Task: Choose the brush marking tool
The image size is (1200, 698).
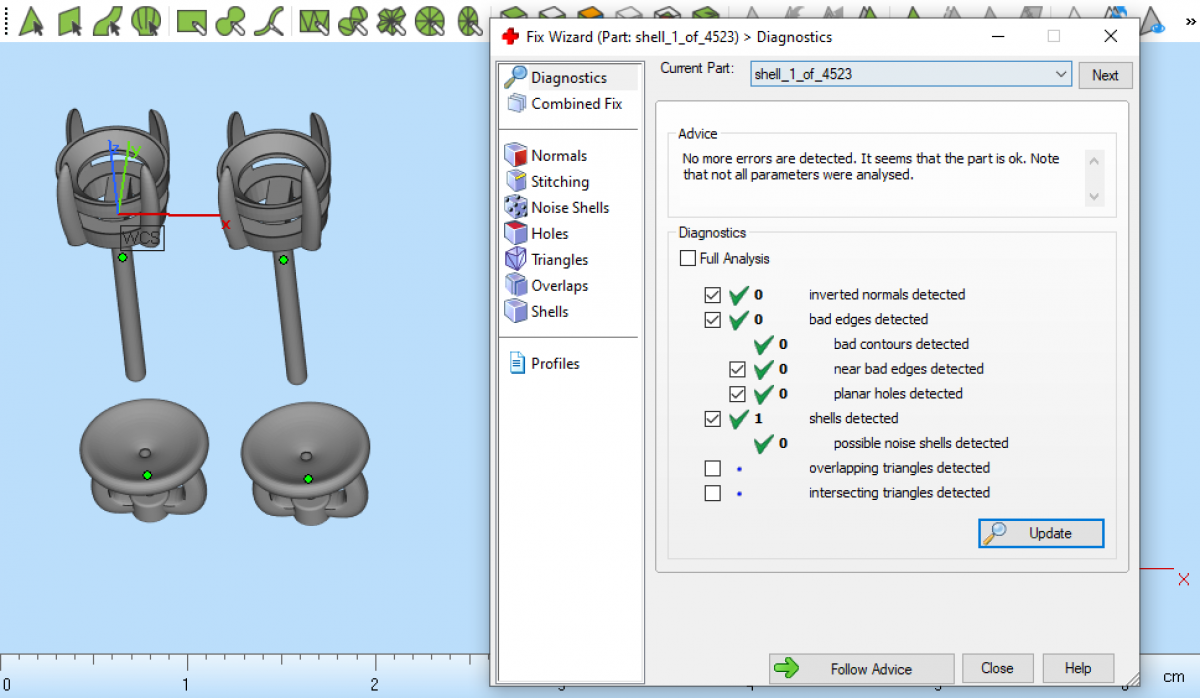Action: coord(232,20)
